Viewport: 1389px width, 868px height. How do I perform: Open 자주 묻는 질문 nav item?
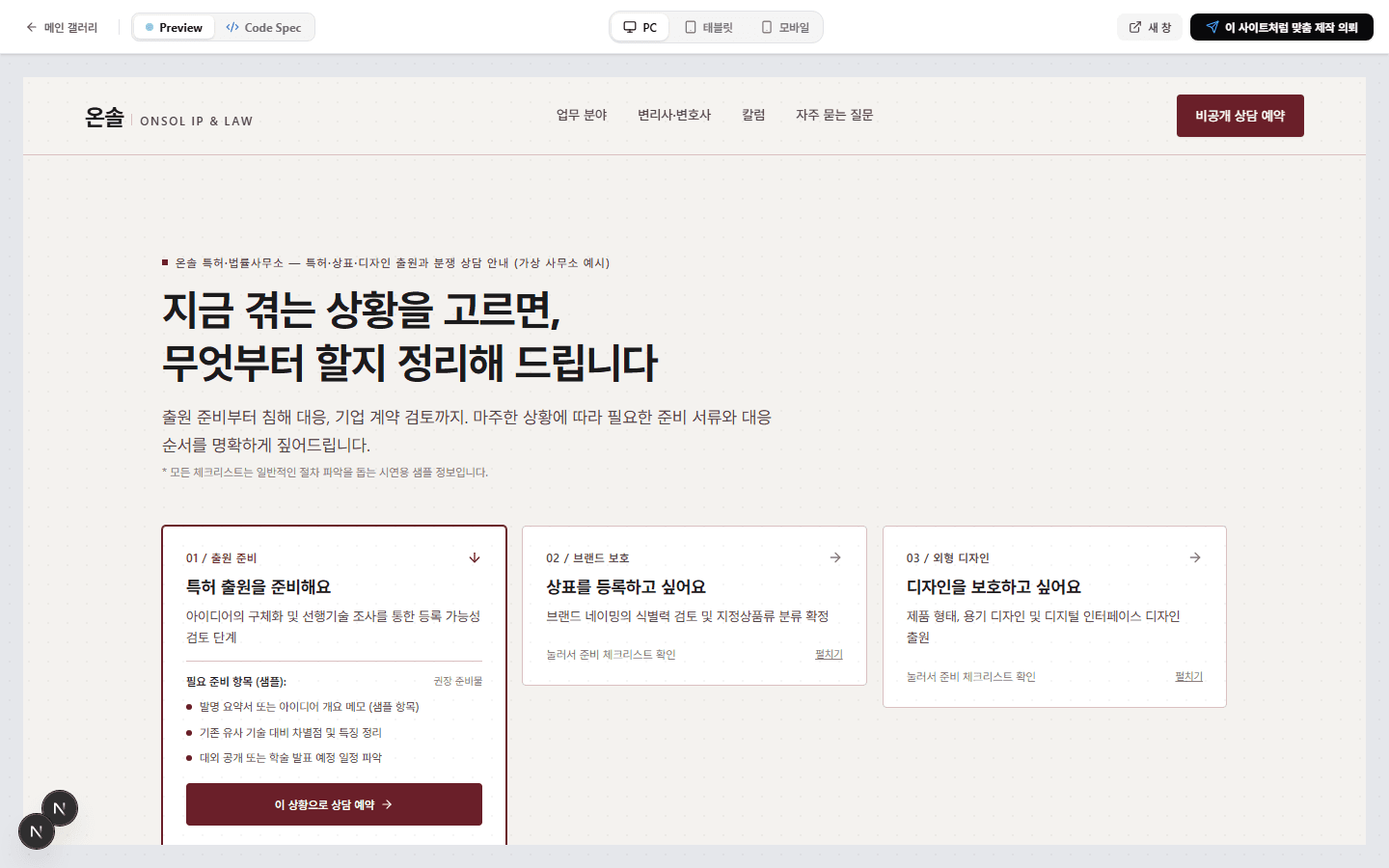[834, 115]
